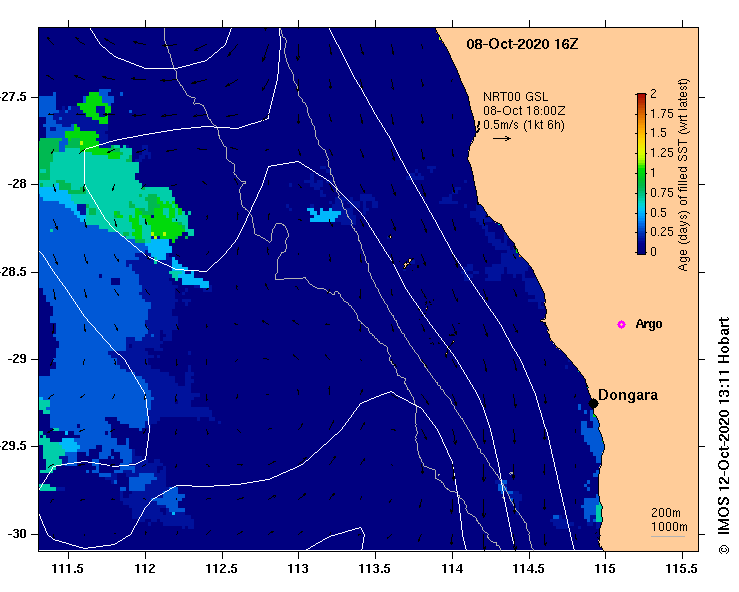739x592 pixels.
Task: Click the 0.5m/s reference velocity arrow
Action: click(x=502, y=139)
